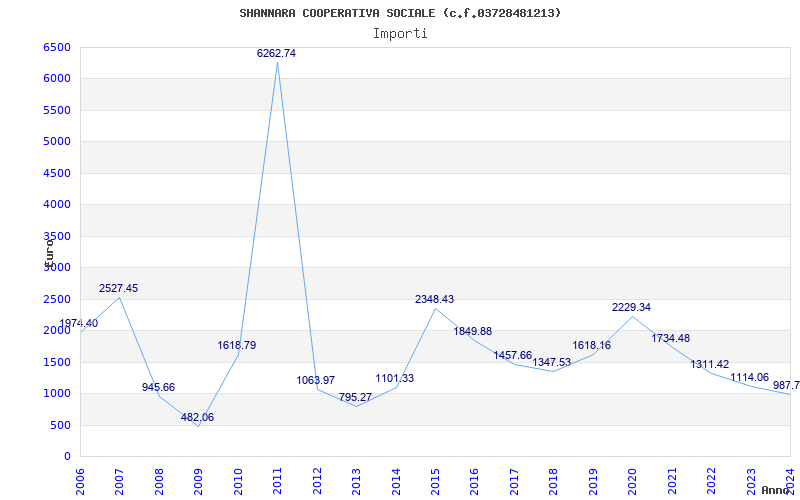
Task: Select the 2527.45 data label
Action: [118, 288]
